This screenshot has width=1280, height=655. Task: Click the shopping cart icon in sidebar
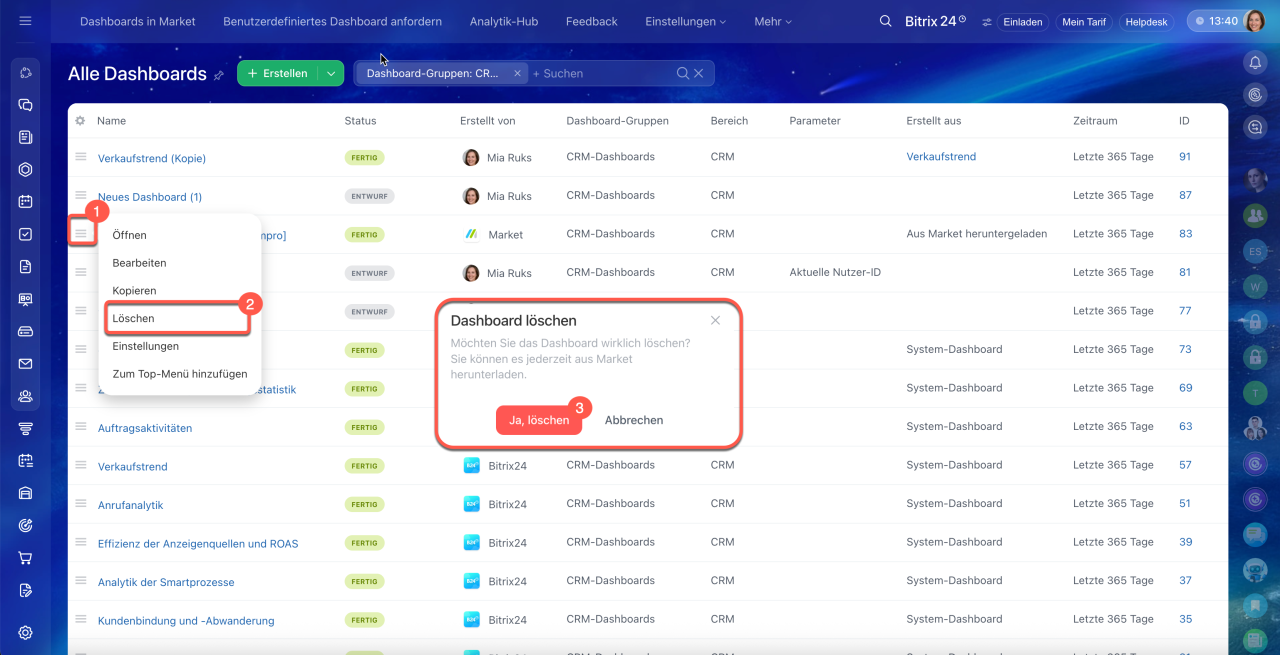click(x=26, y=558)
